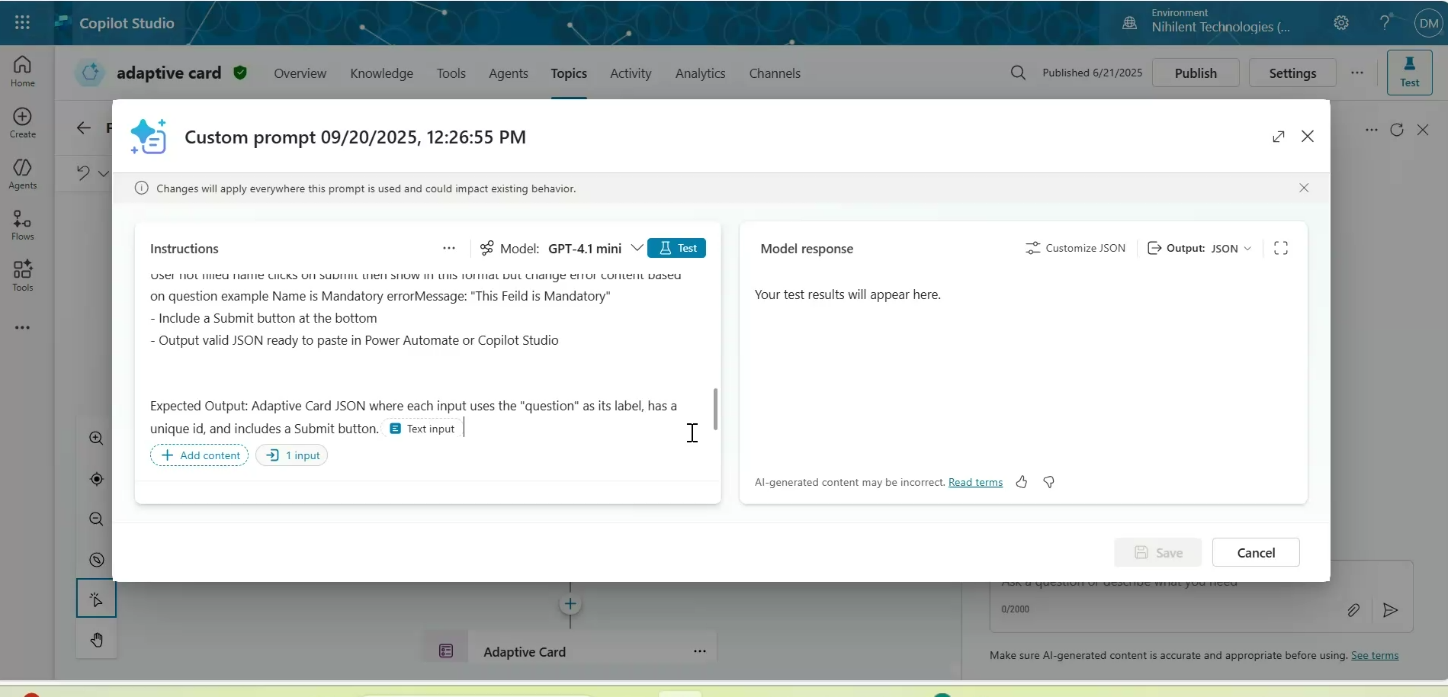The width and height of the screenshot is (1448, 697).
Task: Click zoom in icon on canvas
Action: [x=97, y=438]
